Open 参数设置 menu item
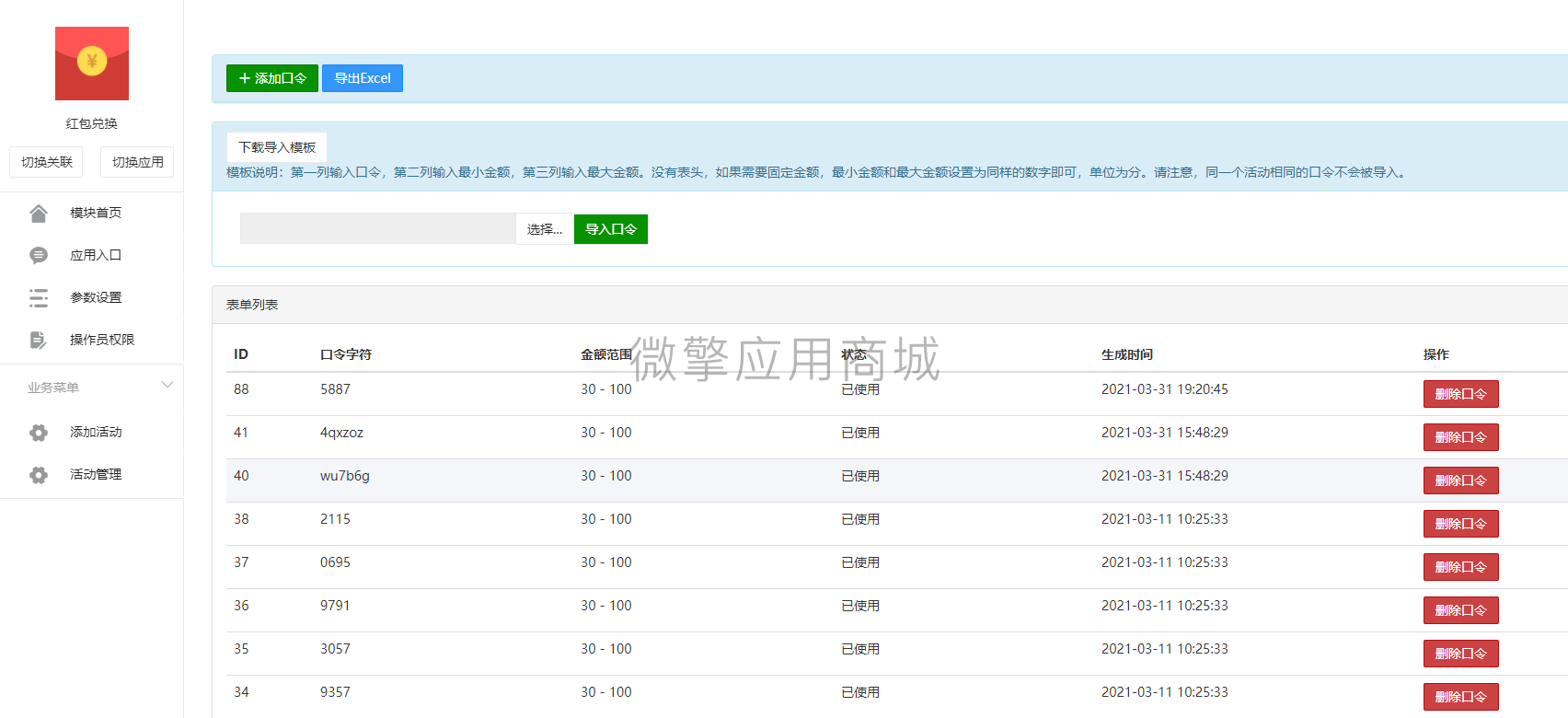1568x718 pixels. coord(96,297)
